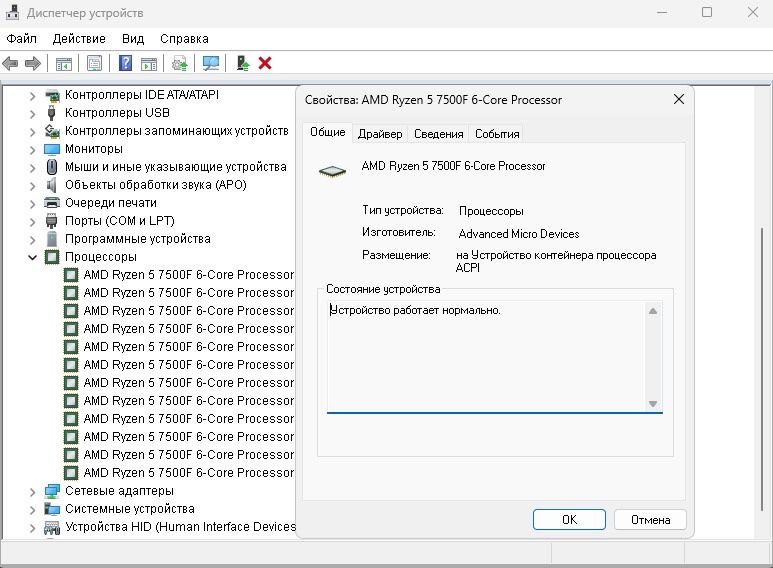Toggle the console tree pane icon
The width and height of the screenshot is (773, 568).
click(x=64, y=64)
